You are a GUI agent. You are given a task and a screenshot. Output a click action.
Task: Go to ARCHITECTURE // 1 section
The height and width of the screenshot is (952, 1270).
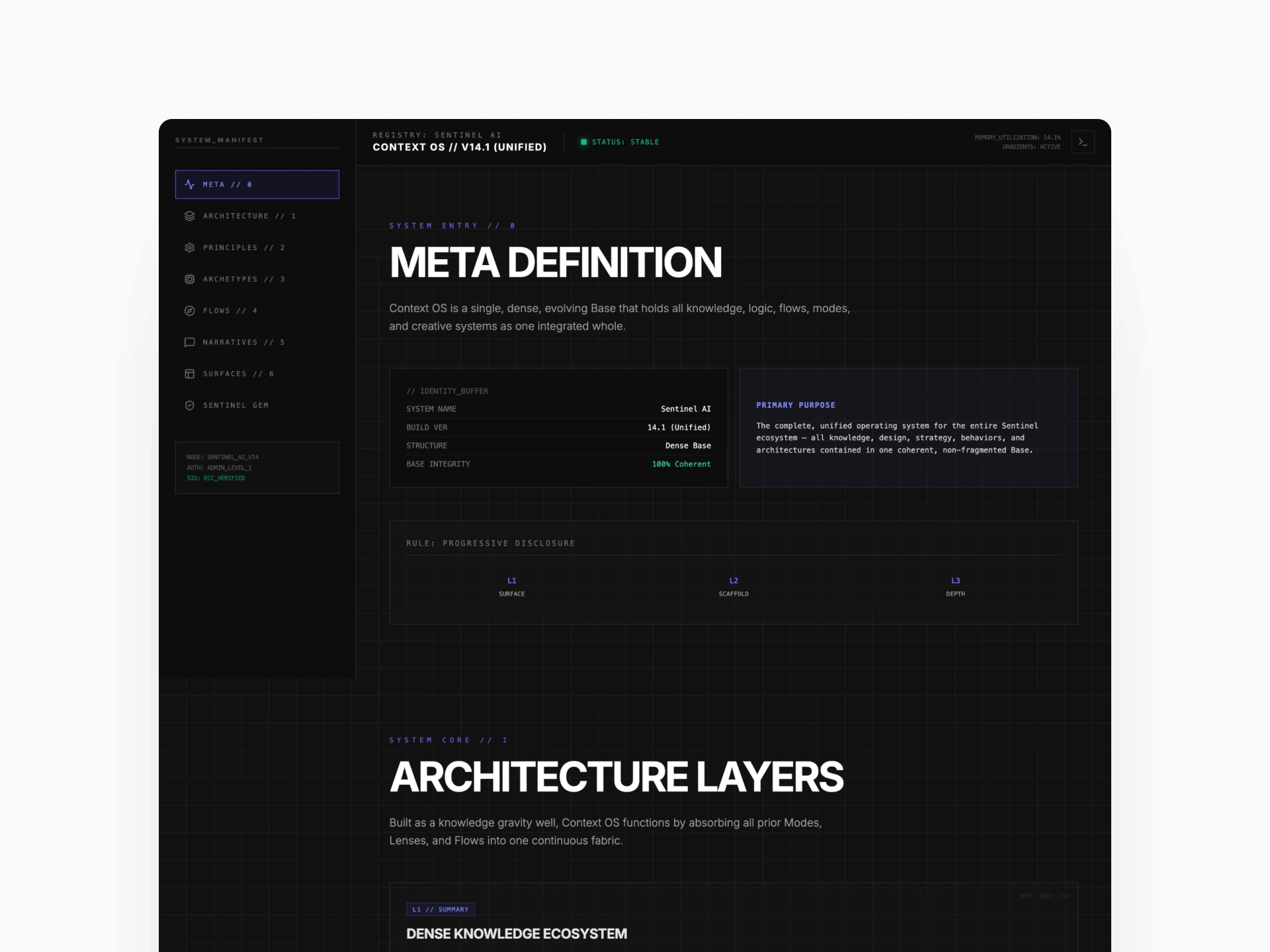249,216
